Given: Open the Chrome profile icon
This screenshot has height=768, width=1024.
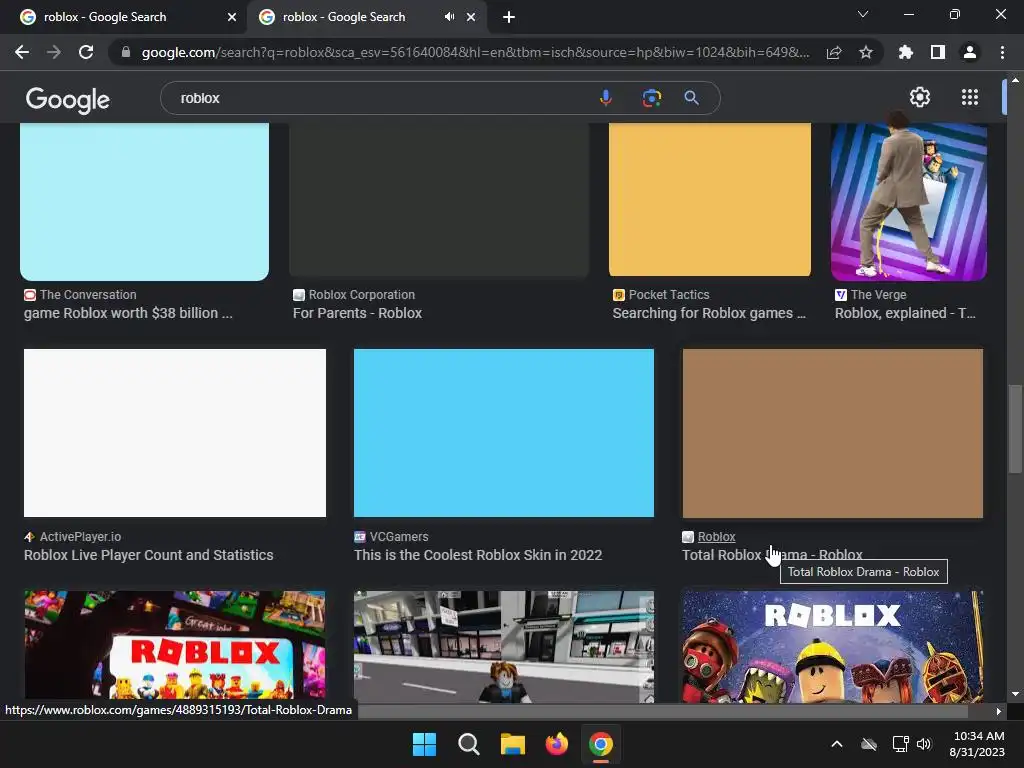Looking at the screenshot, I should coord(970,52).
